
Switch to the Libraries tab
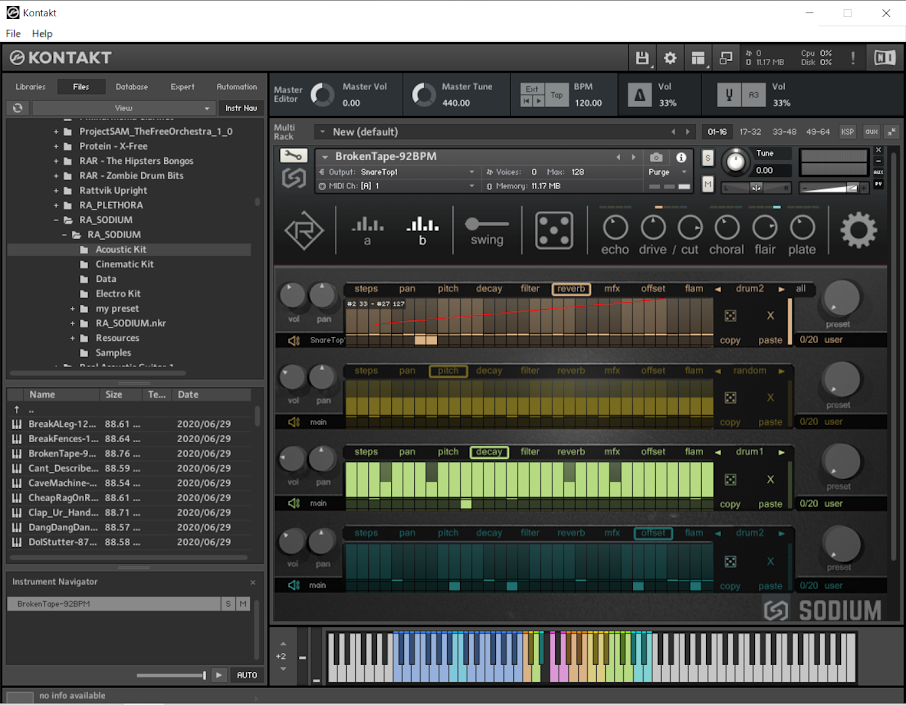tap(31, 87)
